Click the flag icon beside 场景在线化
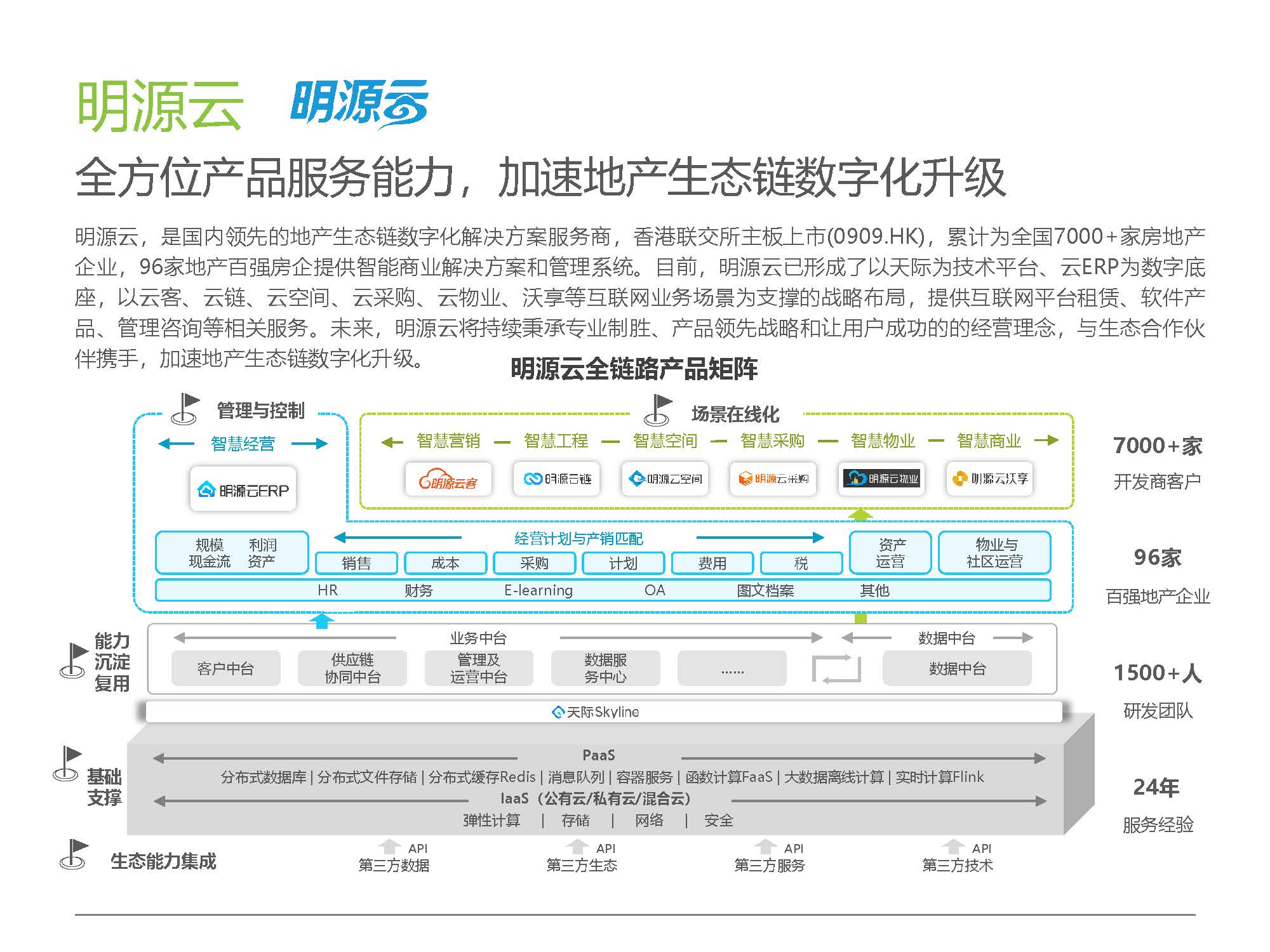Screen dimensions: 1270x952 658,410
